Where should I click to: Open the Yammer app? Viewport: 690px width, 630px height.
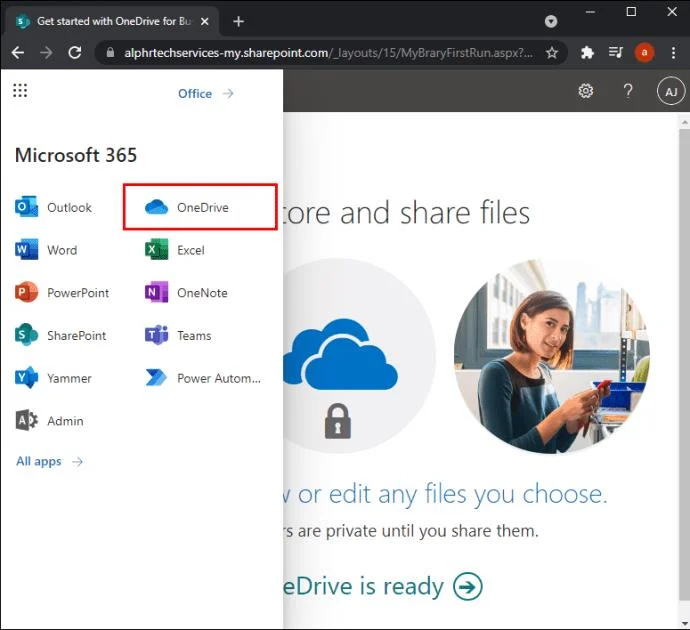pos(54,378)
